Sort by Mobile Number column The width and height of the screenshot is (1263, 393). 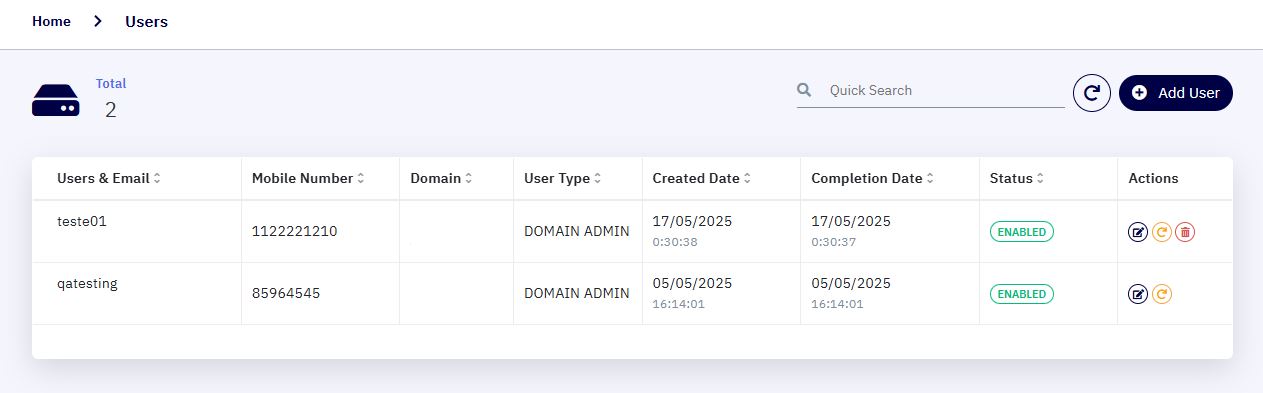coord(308,179)
